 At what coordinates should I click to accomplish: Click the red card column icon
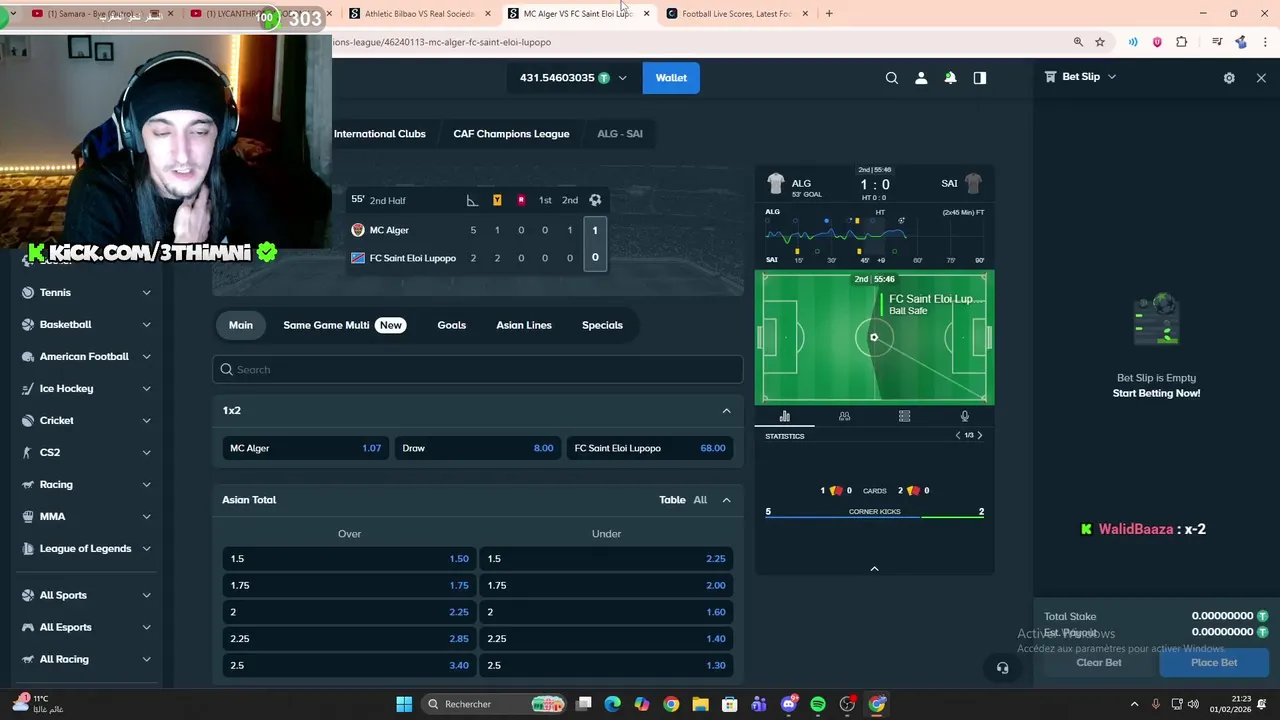click(x=521, y=200)
